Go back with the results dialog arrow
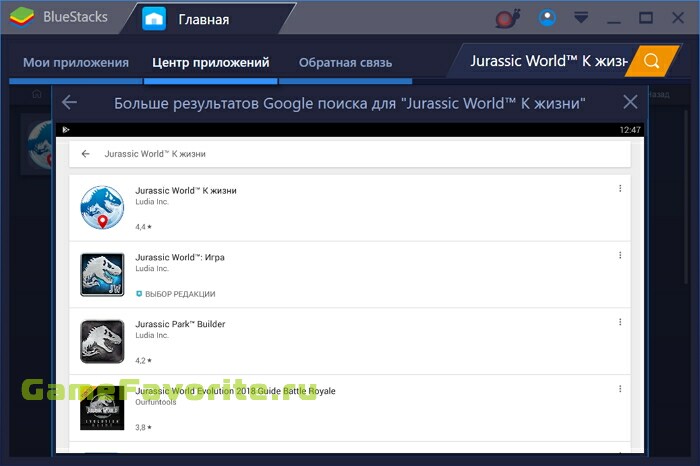 (x=69, y=103)
